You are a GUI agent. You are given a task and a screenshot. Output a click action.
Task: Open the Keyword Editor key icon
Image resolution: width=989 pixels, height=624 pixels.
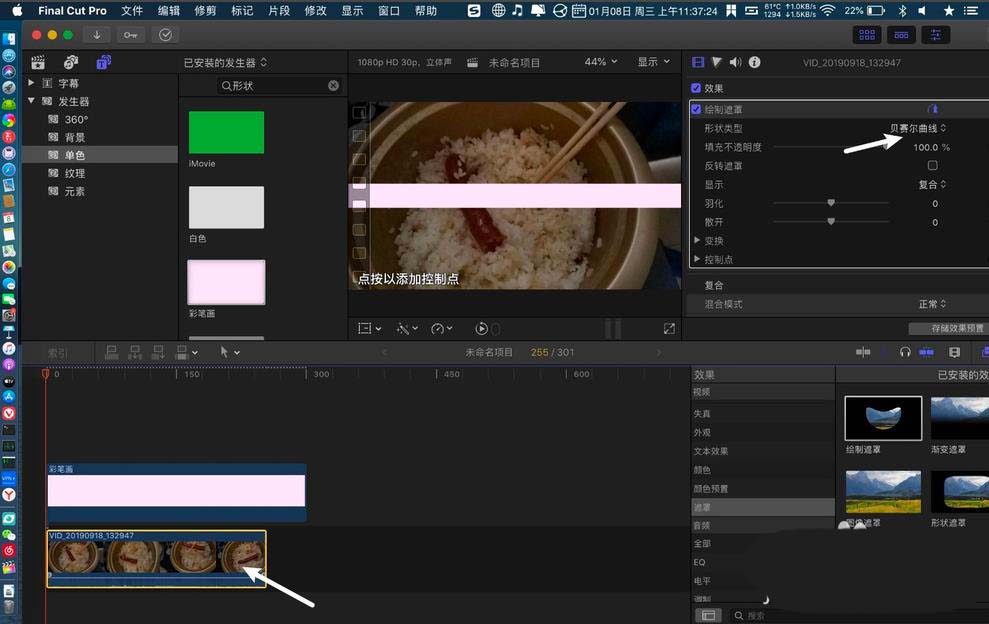click(131, 35)
